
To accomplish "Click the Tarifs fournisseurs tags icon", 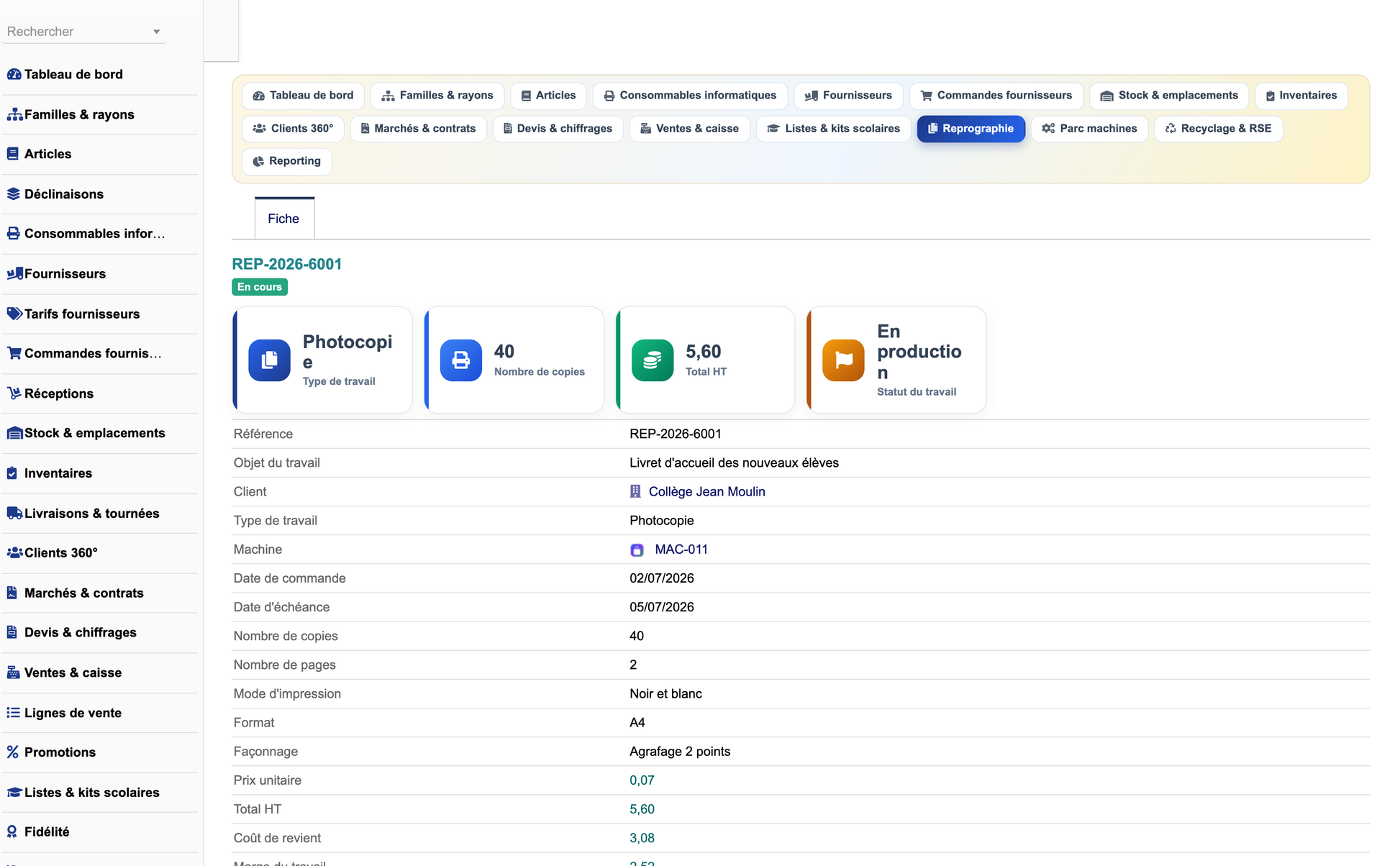I will (x=14, y=314).
